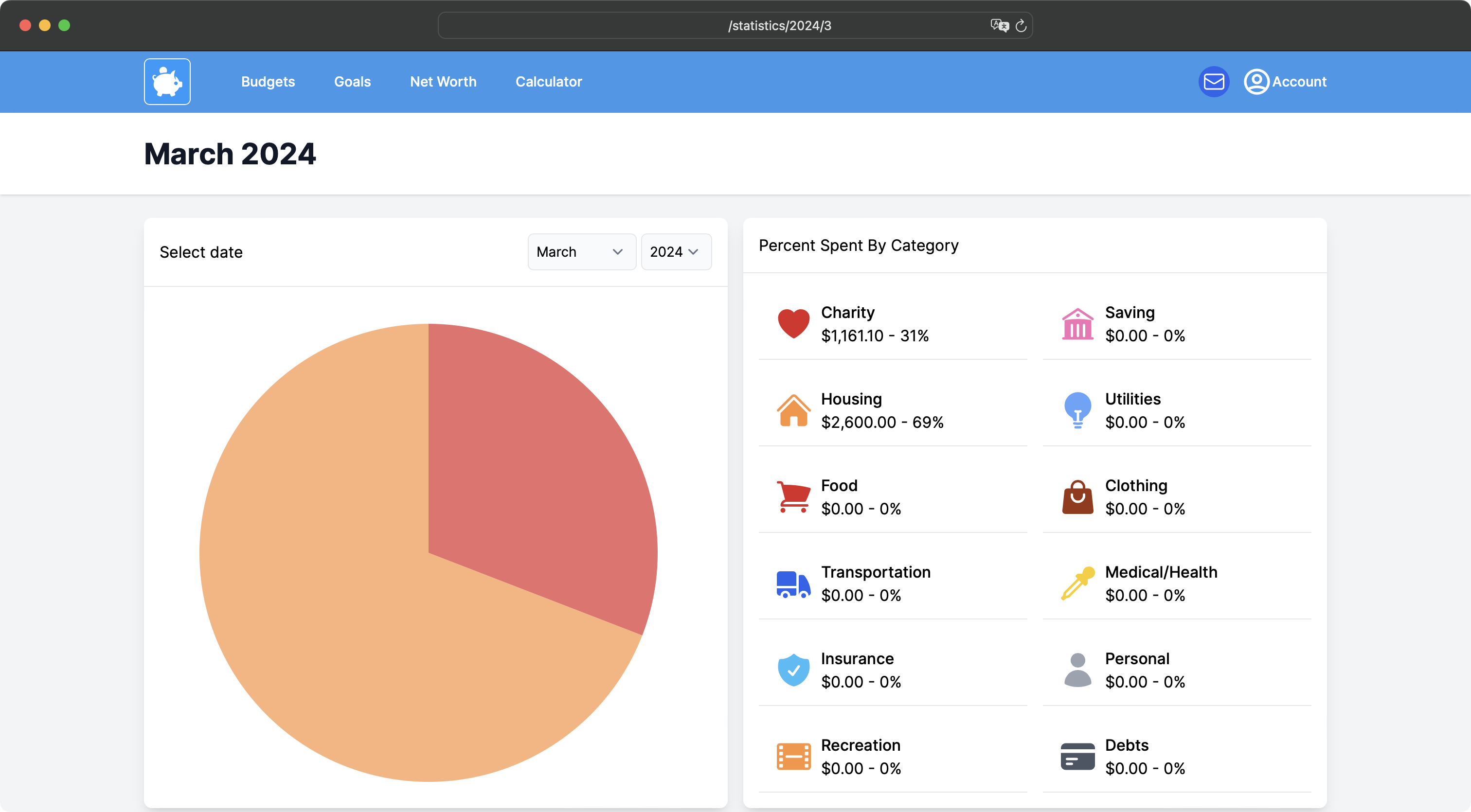The width and height of the screenshot is (1471, 812).
Task: Click the Saving bank building icon
Action: [1077, 323]
